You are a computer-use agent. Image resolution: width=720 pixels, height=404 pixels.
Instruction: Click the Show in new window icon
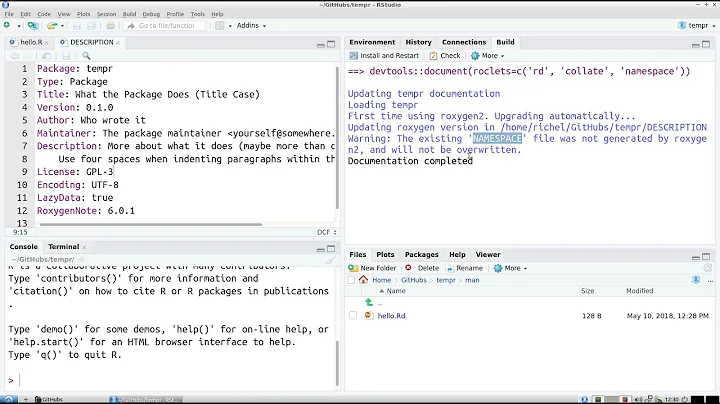46,56
